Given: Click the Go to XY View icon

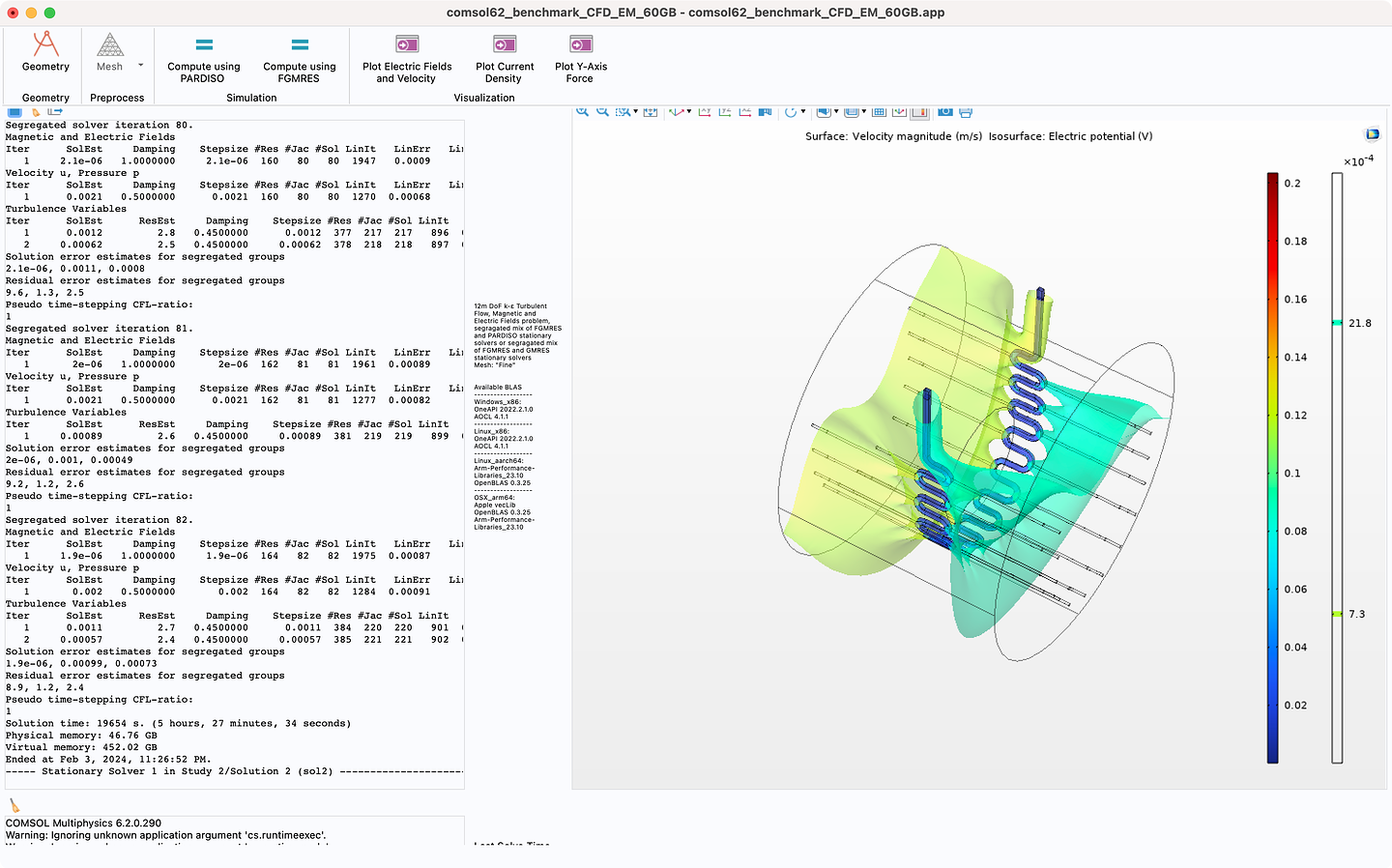Looking at the screenshot, I should point(705,112).
